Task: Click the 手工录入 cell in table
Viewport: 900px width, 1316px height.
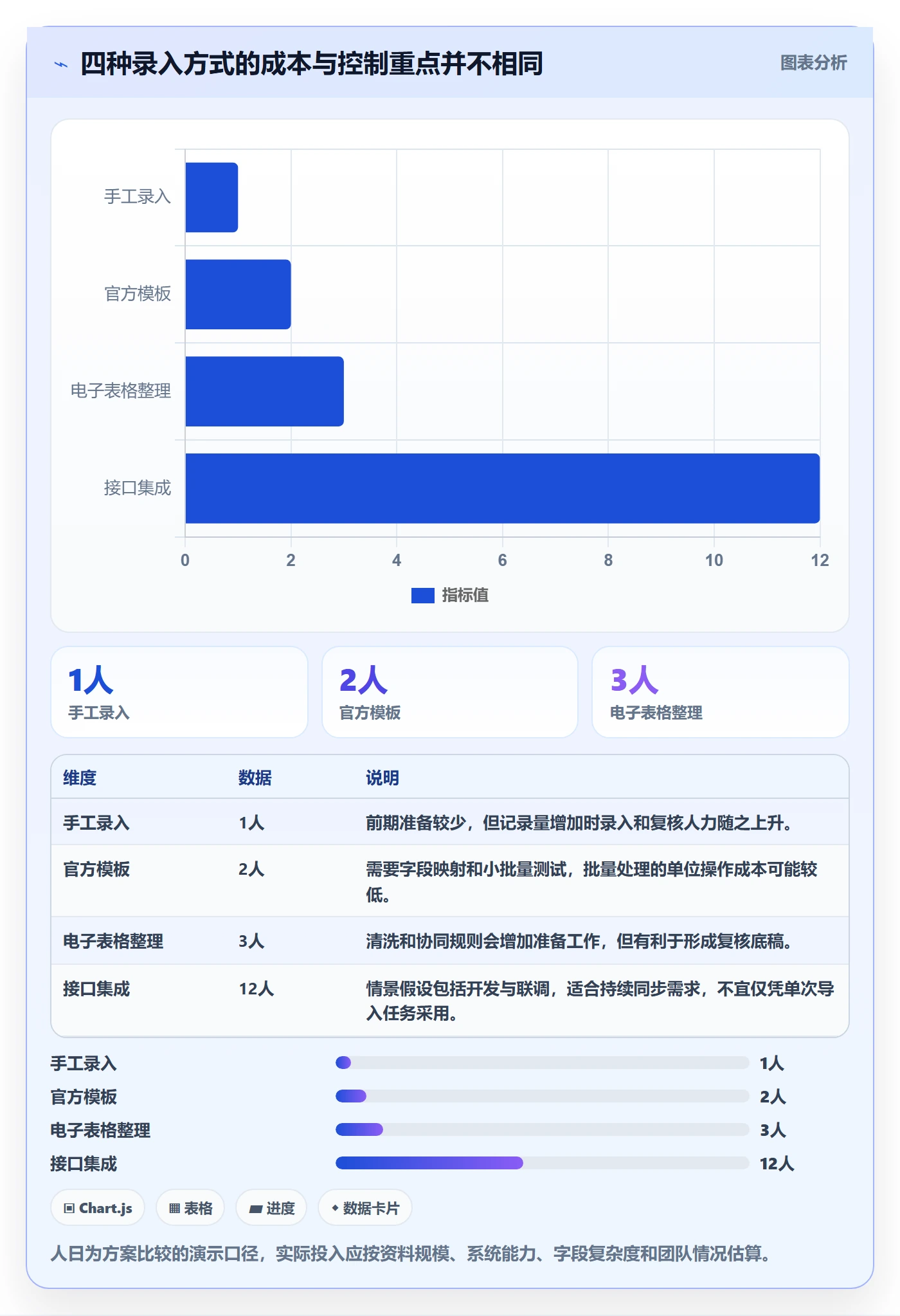Action: [x=96, y=823]
